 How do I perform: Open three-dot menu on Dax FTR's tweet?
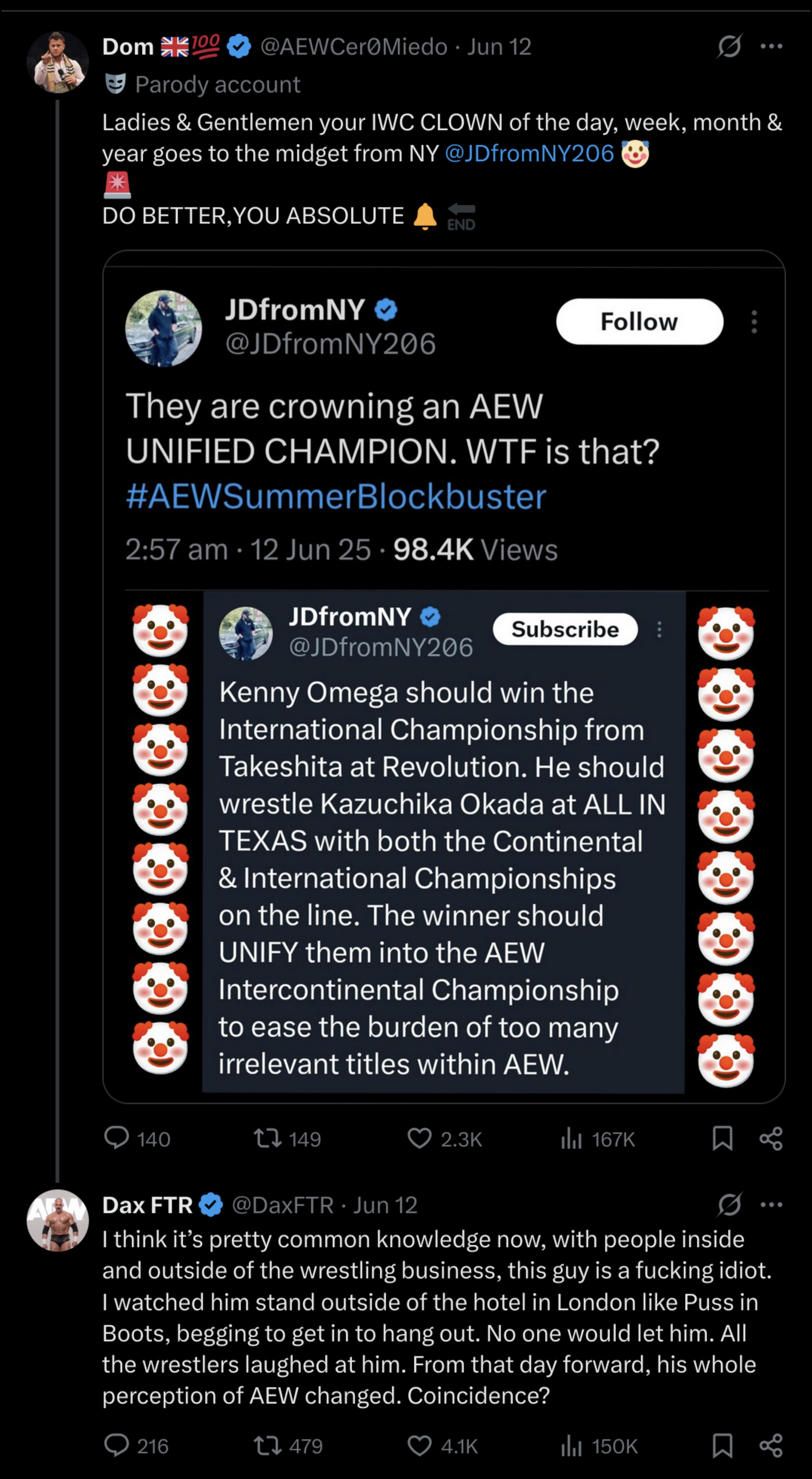coord(771,1204)
